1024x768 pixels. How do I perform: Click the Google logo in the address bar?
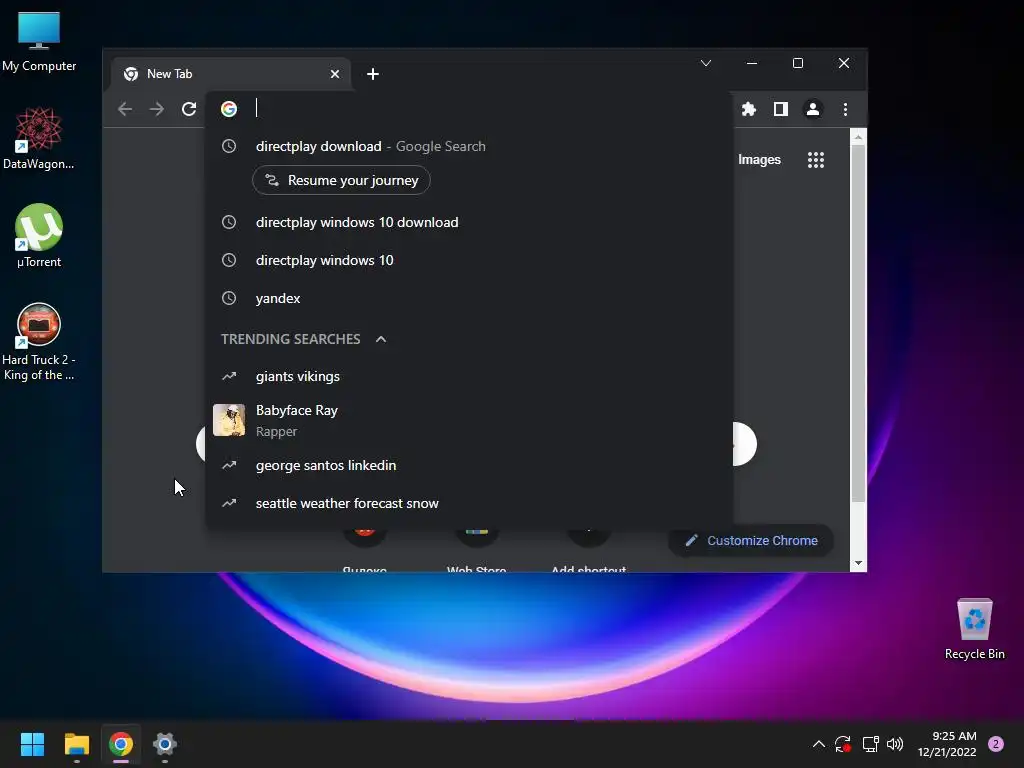point(229,108)
